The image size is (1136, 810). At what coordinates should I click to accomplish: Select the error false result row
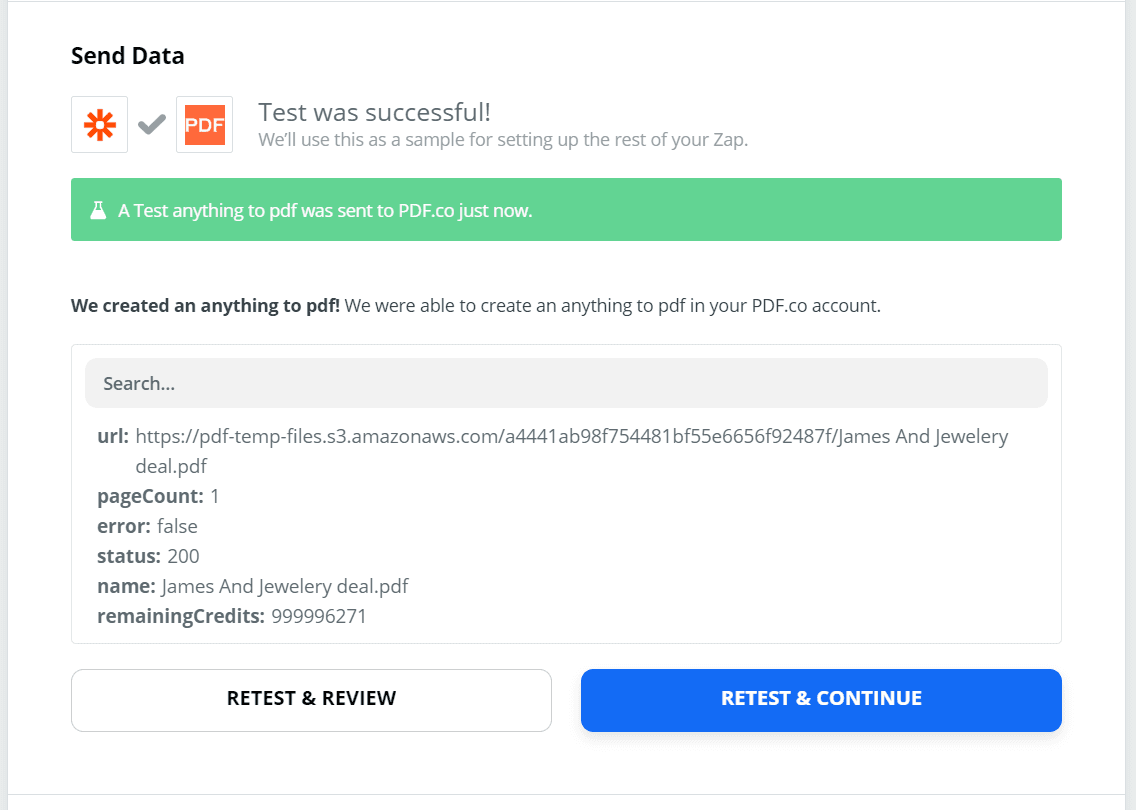[147, 526]
